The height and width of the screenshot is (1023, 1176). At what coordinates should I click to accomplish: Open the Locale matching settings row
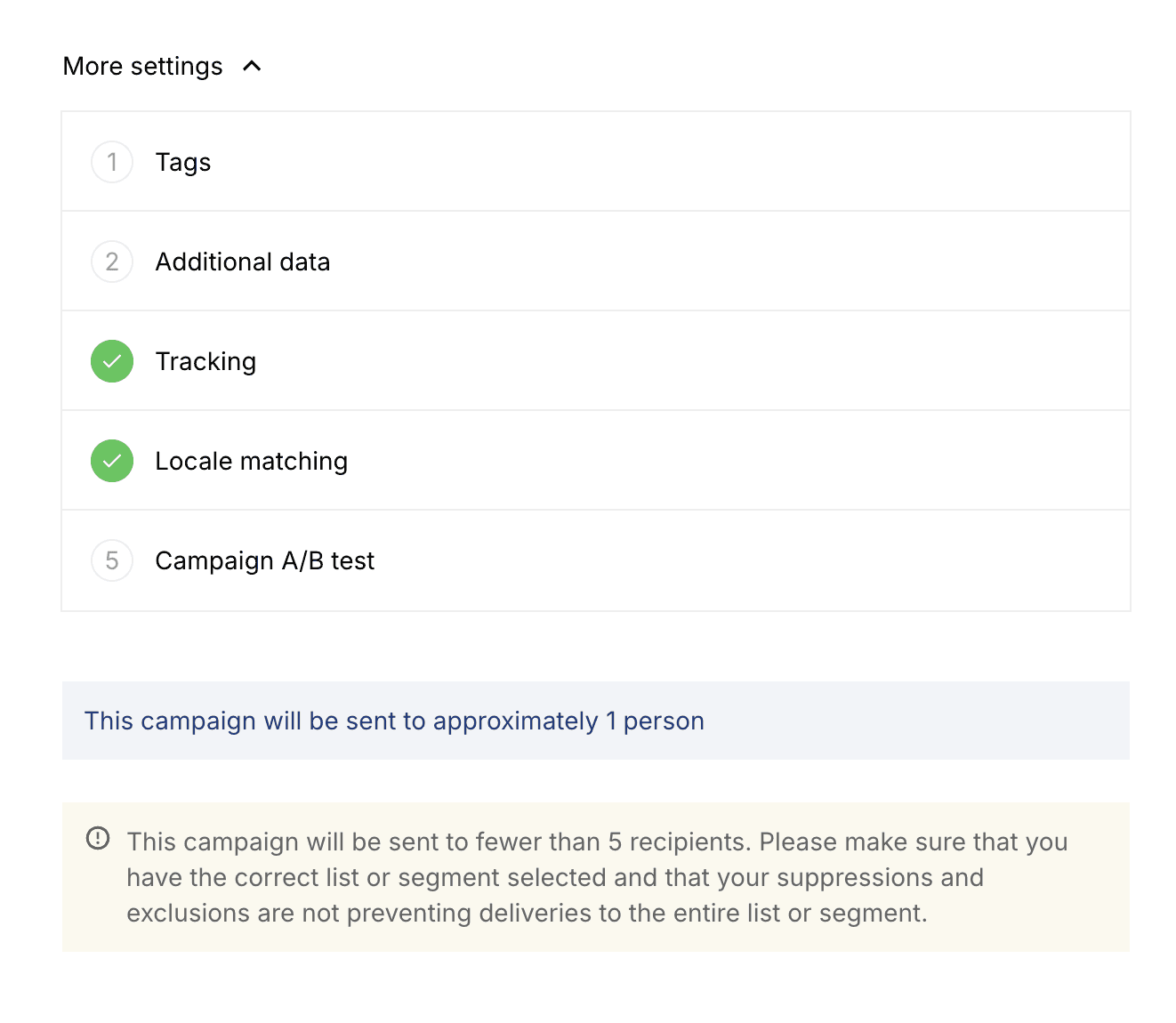point(596,461)
